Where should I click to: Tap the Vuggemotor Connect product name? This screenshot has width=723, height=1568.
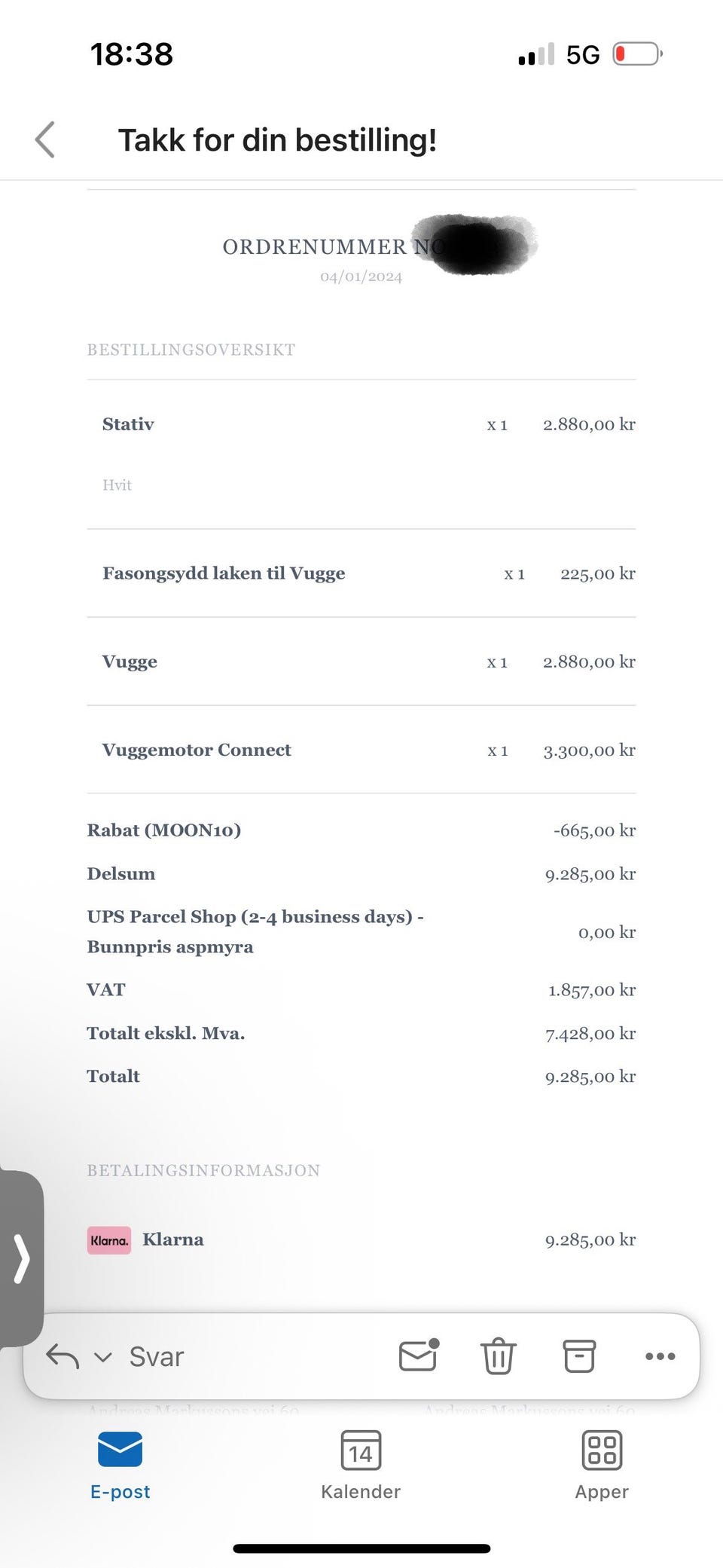pos(197,750)
